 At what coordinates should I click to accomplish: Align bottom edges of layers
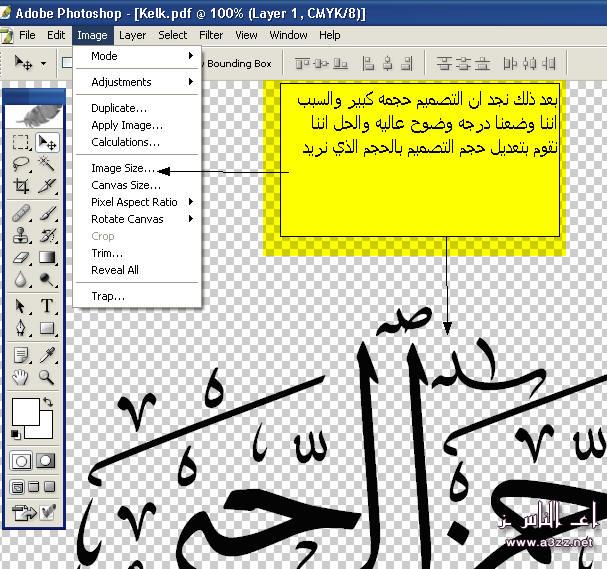(340, 63)
